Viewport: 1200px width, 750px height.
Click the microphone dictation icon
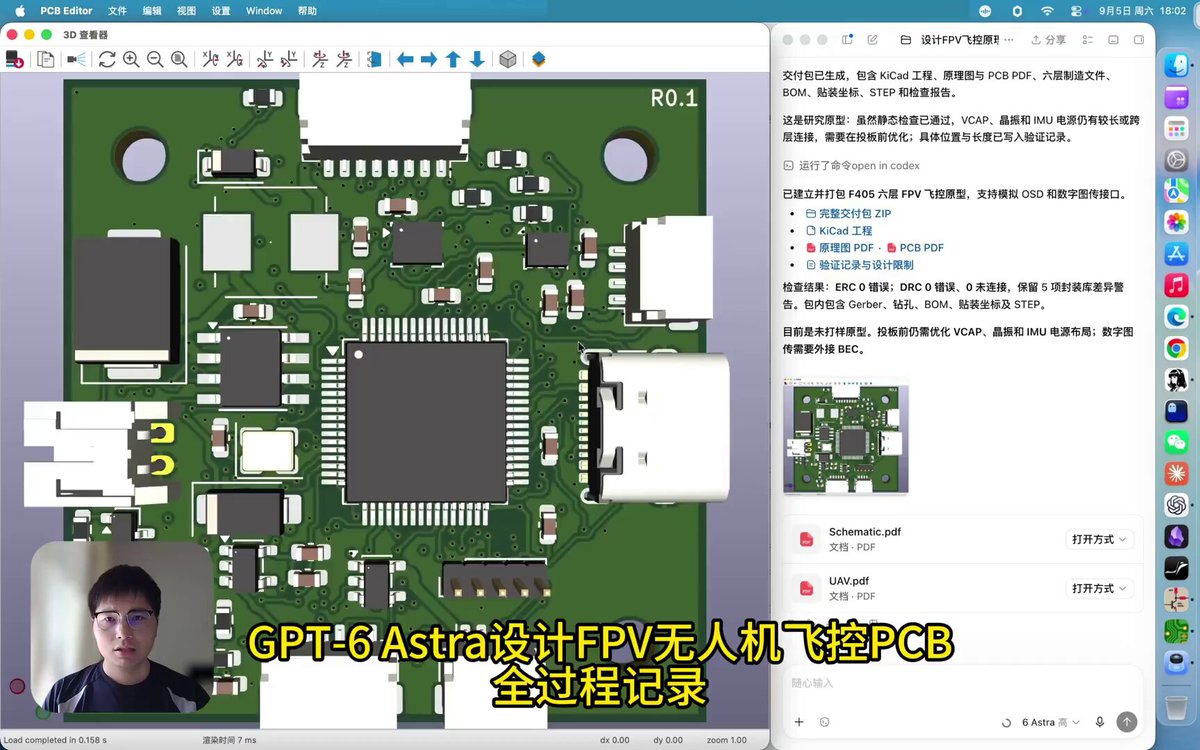(1100, 722)
